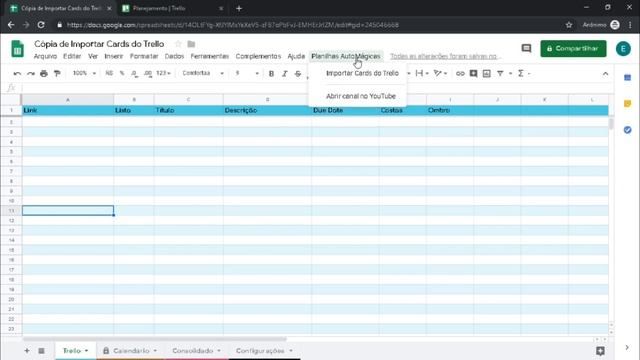Open the Comfortaa font dropdown
Viewport: 640px width, 360px height.
[x=203, y=73]
